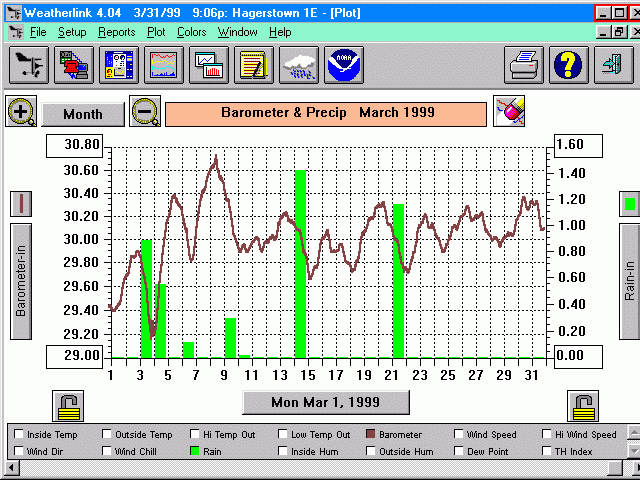Open the weather station icon in toolbar
Viewport: 640px width, 480px height.
[x=29, y=65]
